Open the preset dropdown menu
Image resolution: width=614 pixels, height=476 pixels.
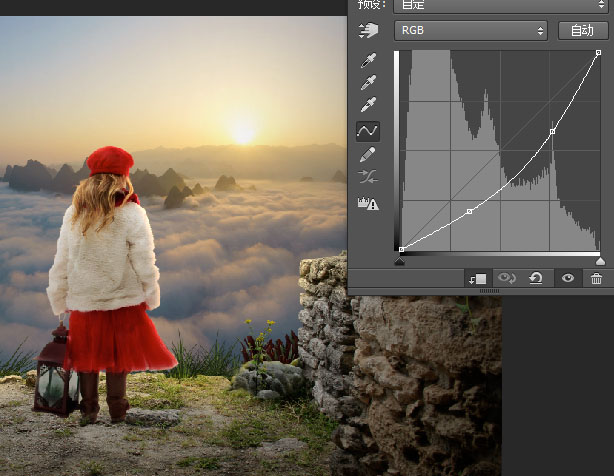pos(501,5)
